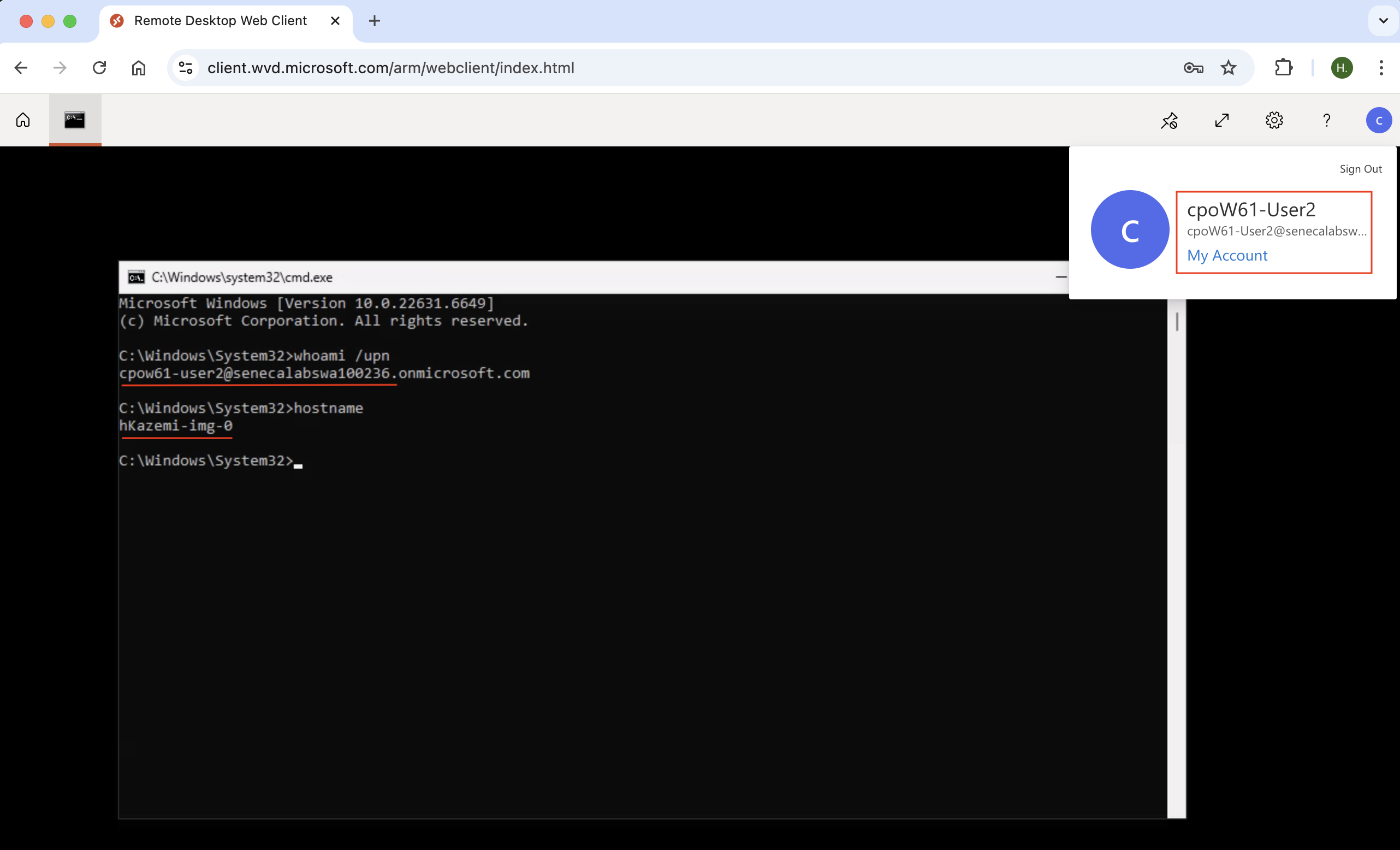The image size is (1400, 850).
Task: Toggle the unpin toolbar icon
Action: click(1168, 121)
